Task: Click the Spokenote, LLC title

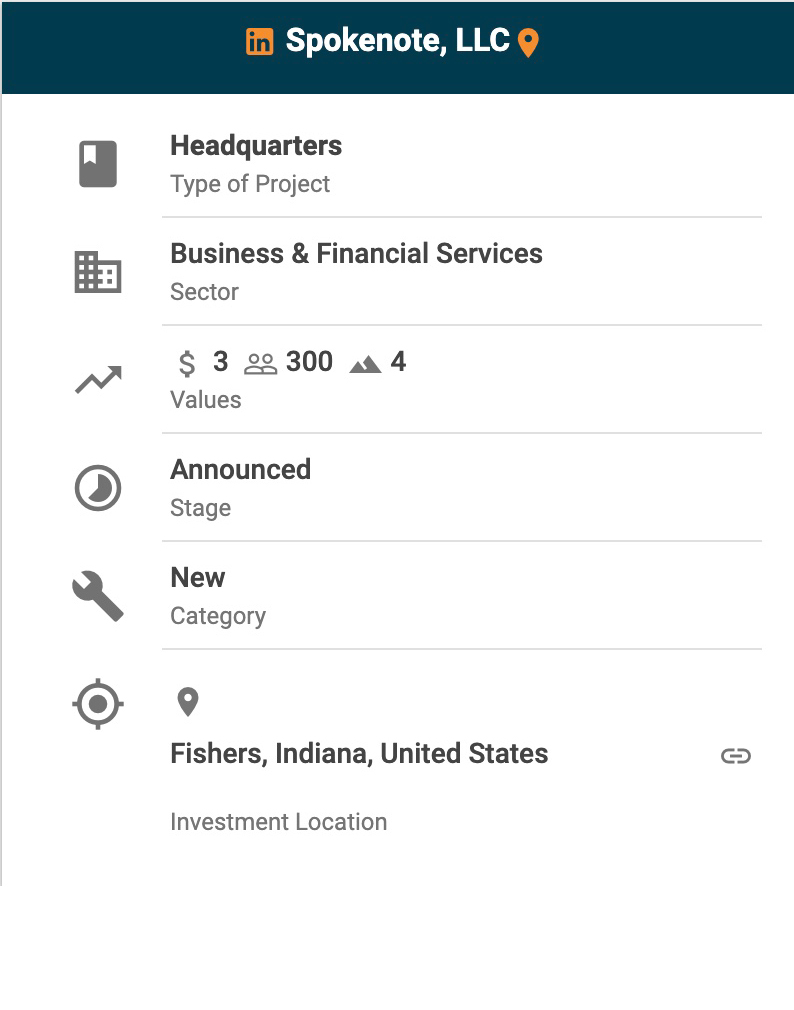Action: [x=397, y=41]
